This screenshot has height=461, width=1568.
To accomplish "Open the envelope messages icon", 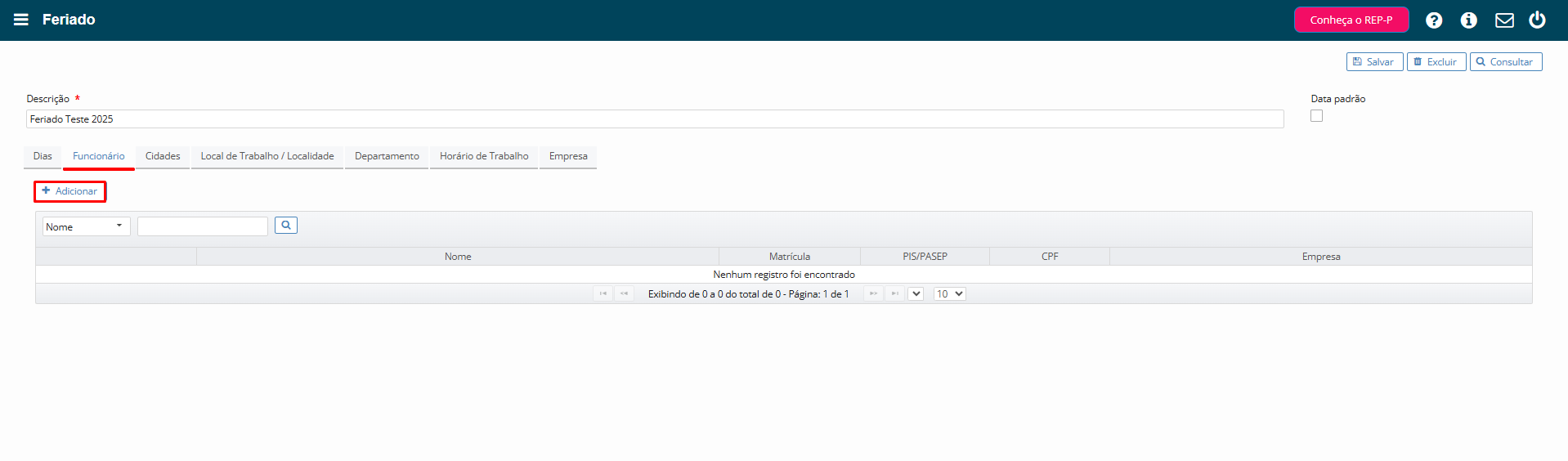I will tap(1504, 20).
